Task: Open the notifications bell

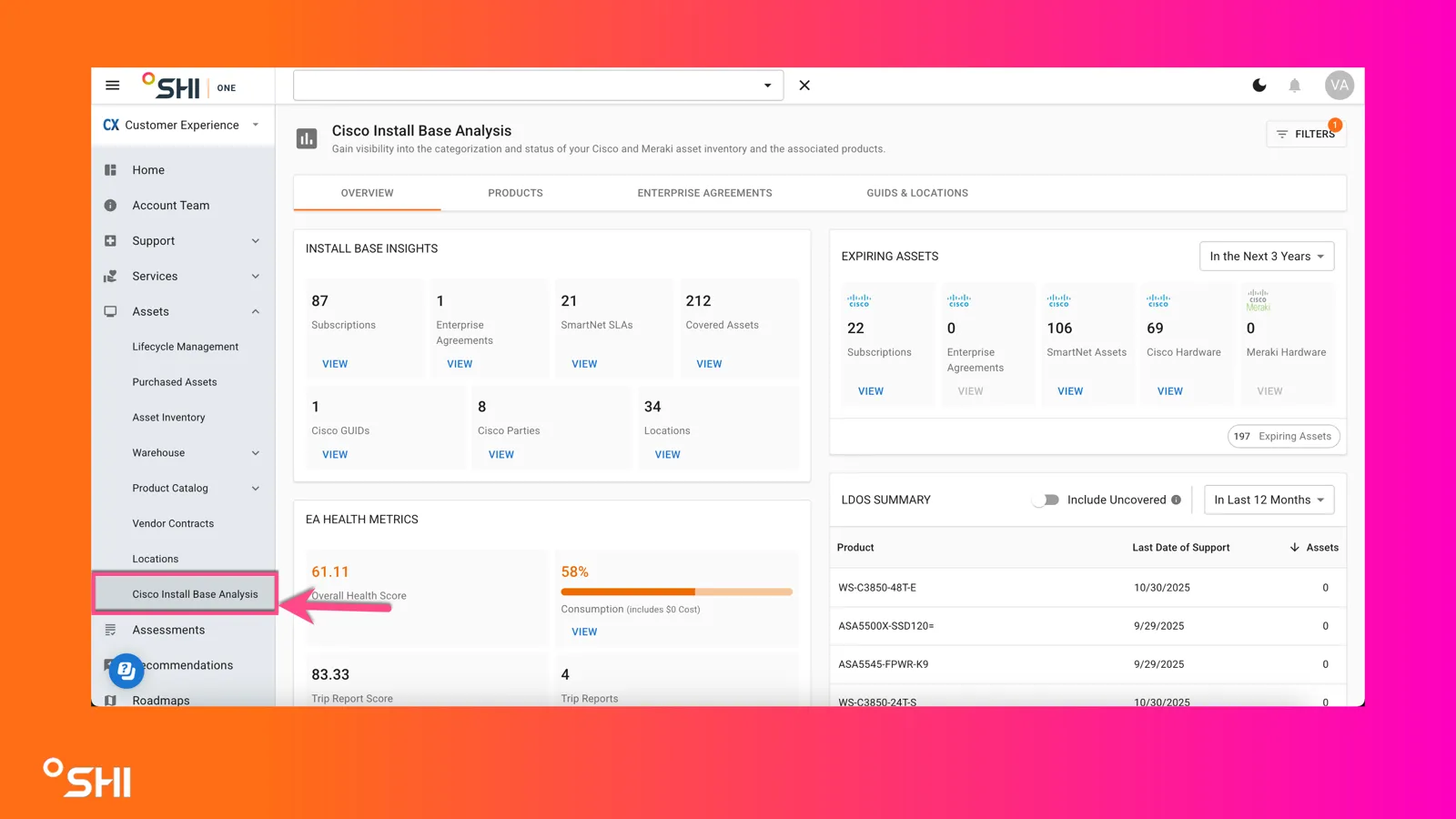Action: pos(1295,86)
